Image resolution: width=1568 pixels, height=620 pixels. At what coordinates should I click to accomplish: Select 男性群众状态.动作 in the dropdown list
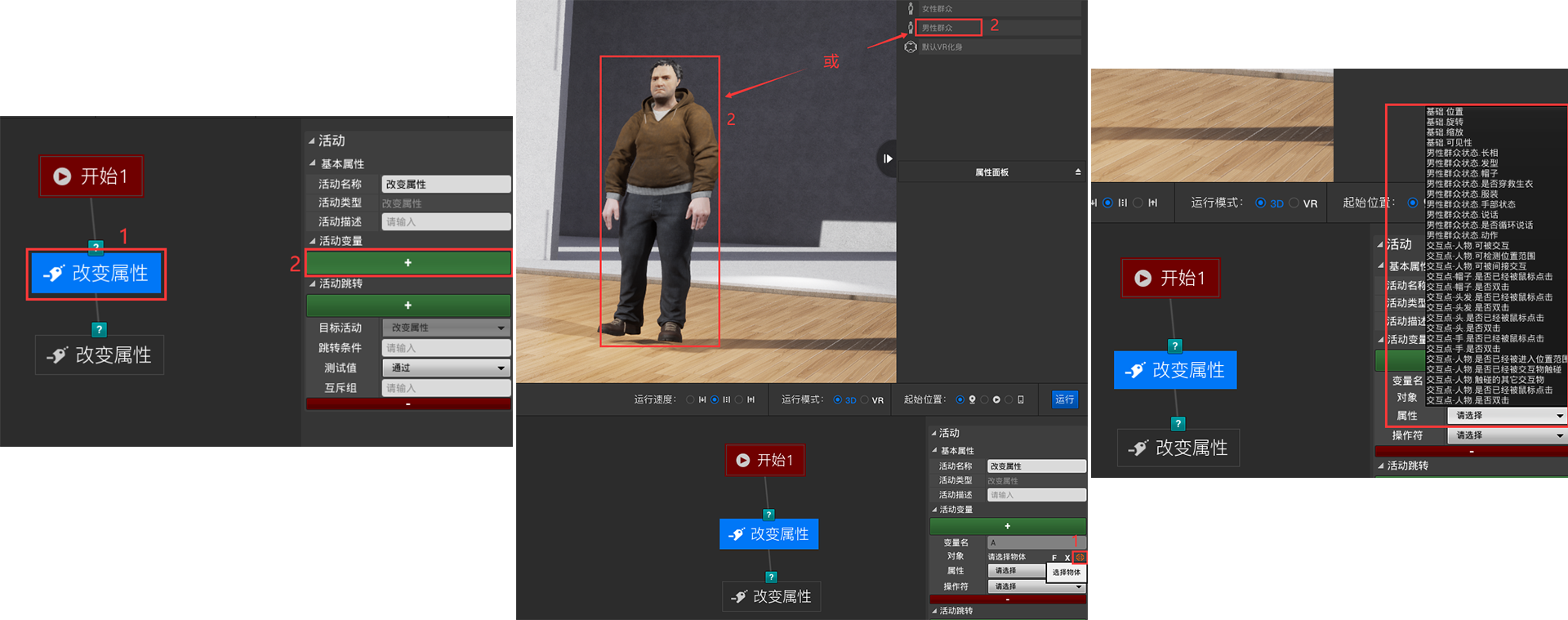pos(1462,235)
